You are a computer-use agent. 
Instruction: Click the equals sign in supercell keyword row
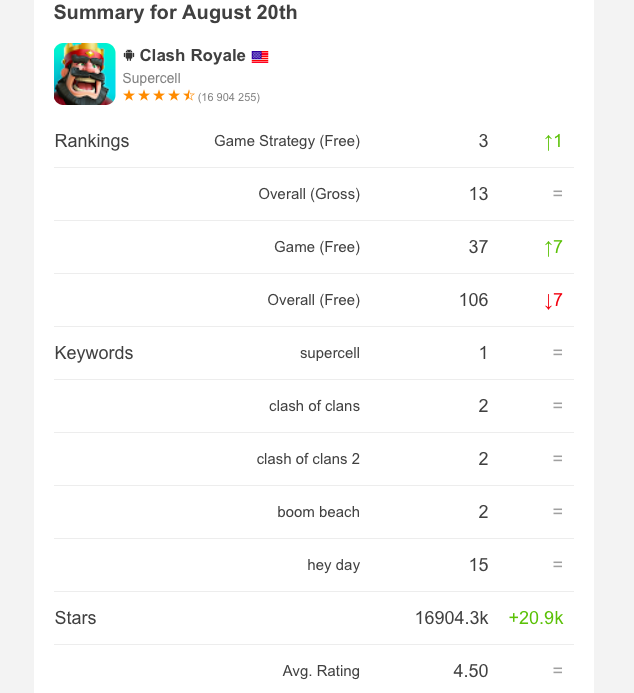click(x=558, y=353)
